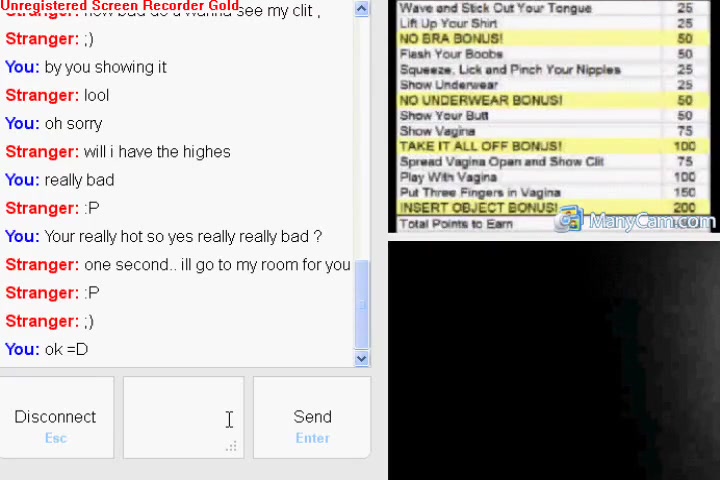The width and height of the screenshot is (720, 480).
Task: Click the Send button
Action: [x=312, y=417]
